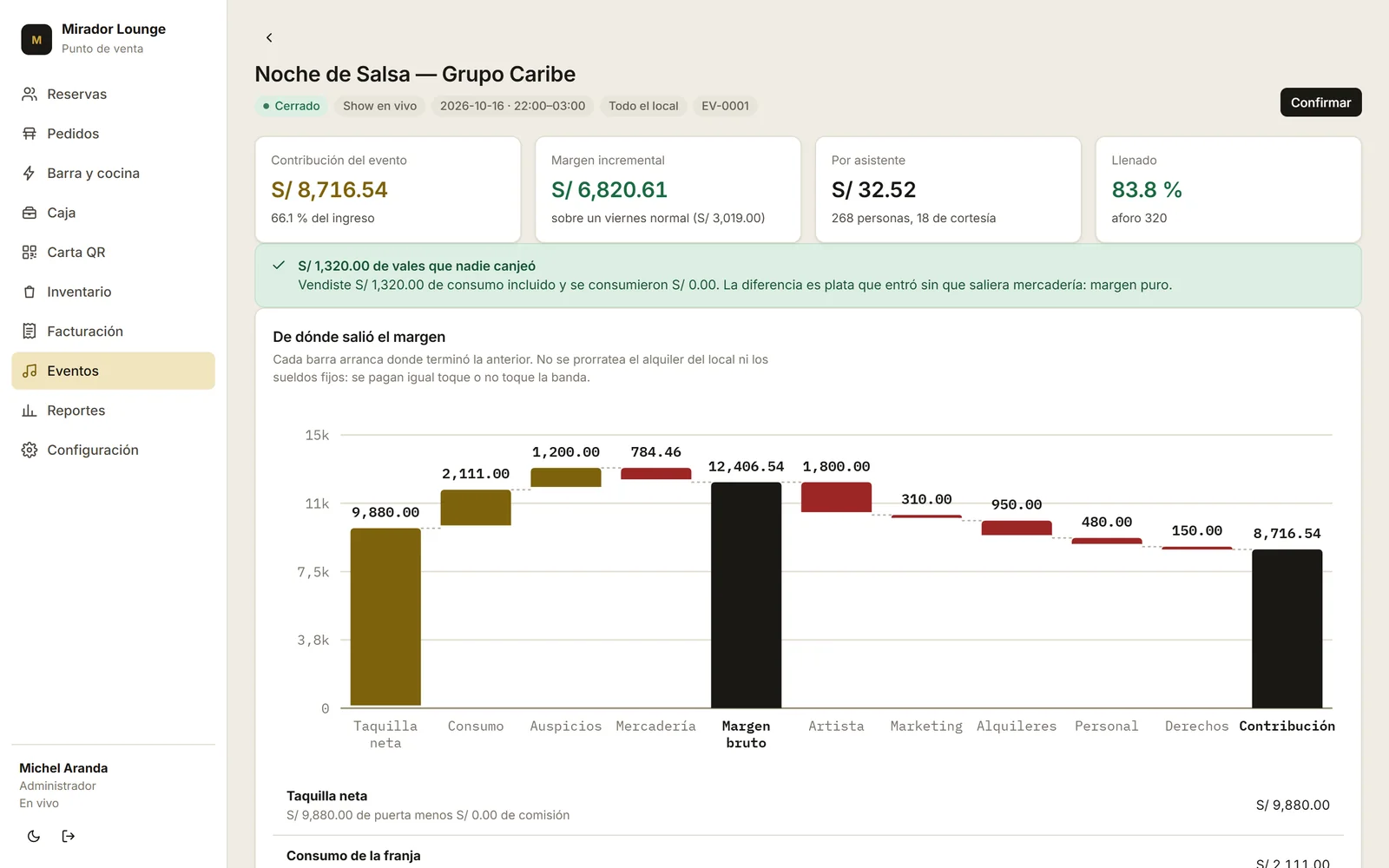Click the Alquileres 950.00 cost bar
Viewport: 1389px width, 868px height.
click(x=1017, y=528)
